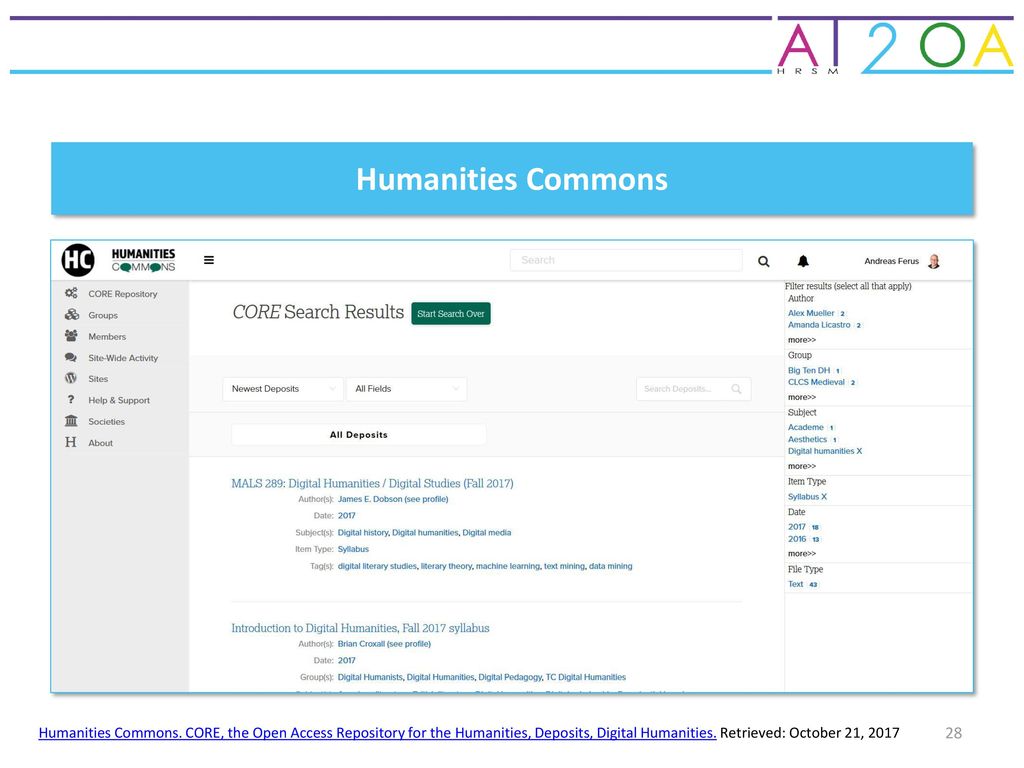
Task: Filter by subject Aesthetics
Action: (x=807, y=440)
